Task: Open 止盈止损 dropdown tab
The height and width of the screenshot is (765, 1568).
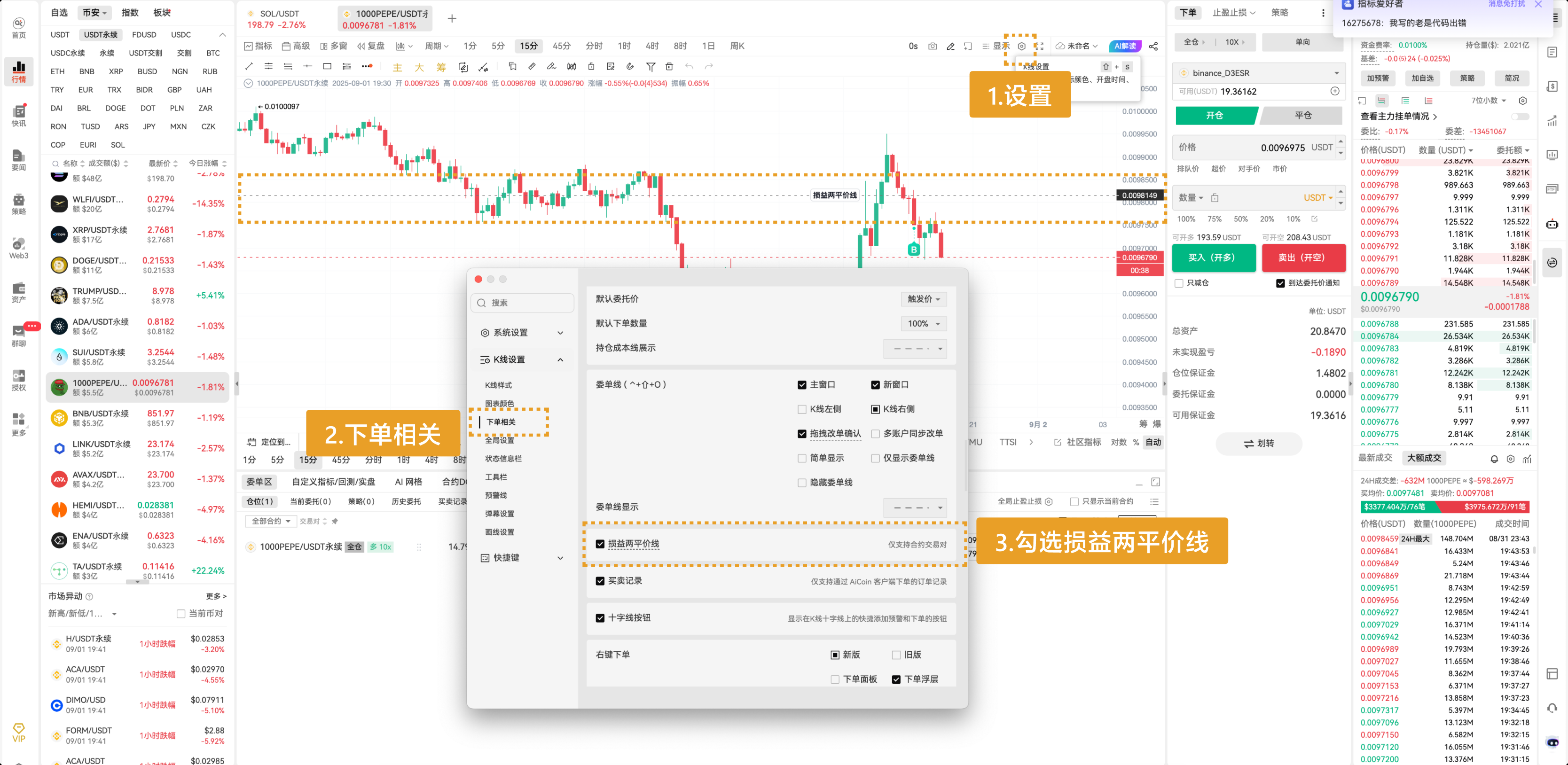Action: tap(1234, 13)
